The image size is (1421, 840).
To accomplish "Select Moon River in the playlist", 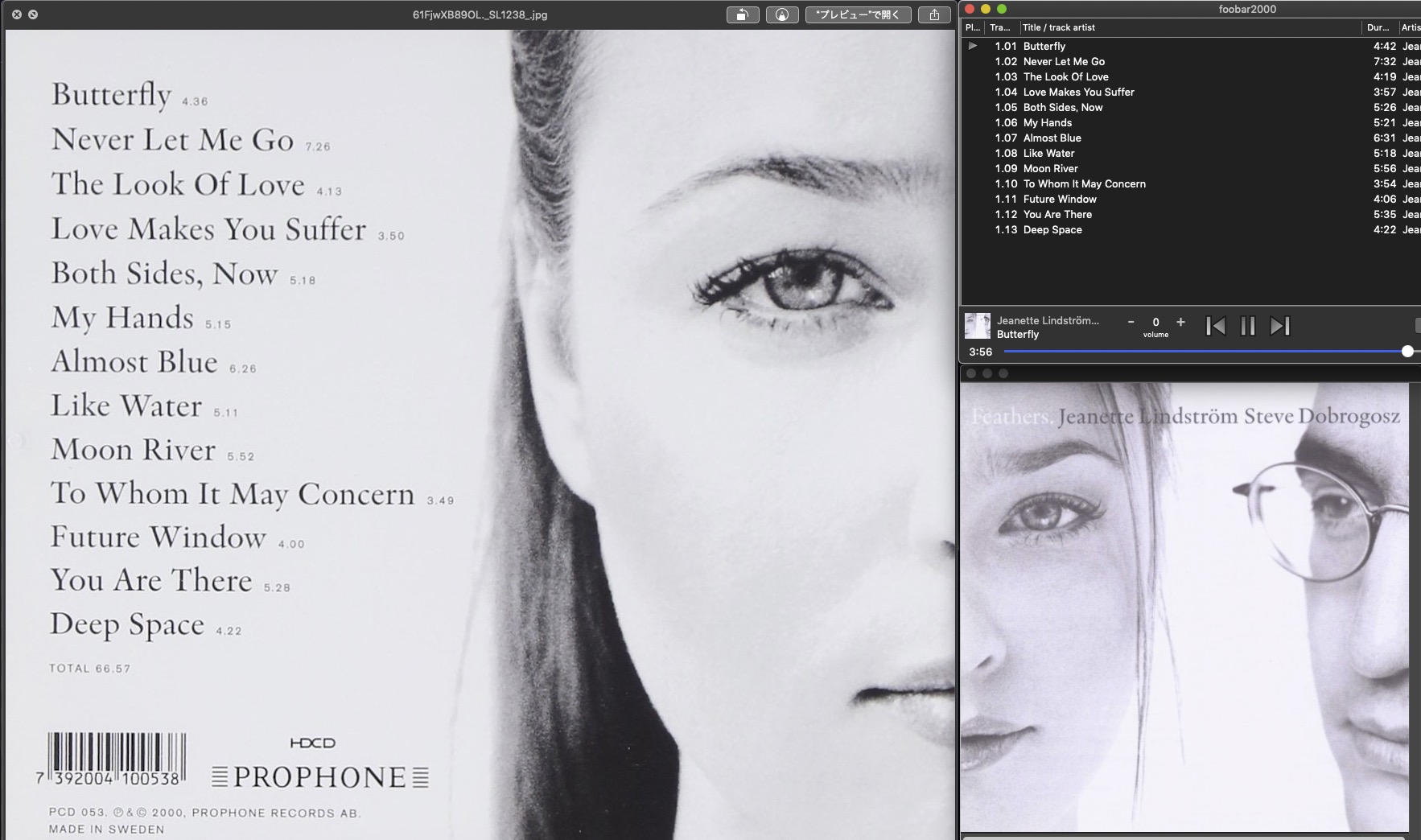I will tap(1050, 169).
